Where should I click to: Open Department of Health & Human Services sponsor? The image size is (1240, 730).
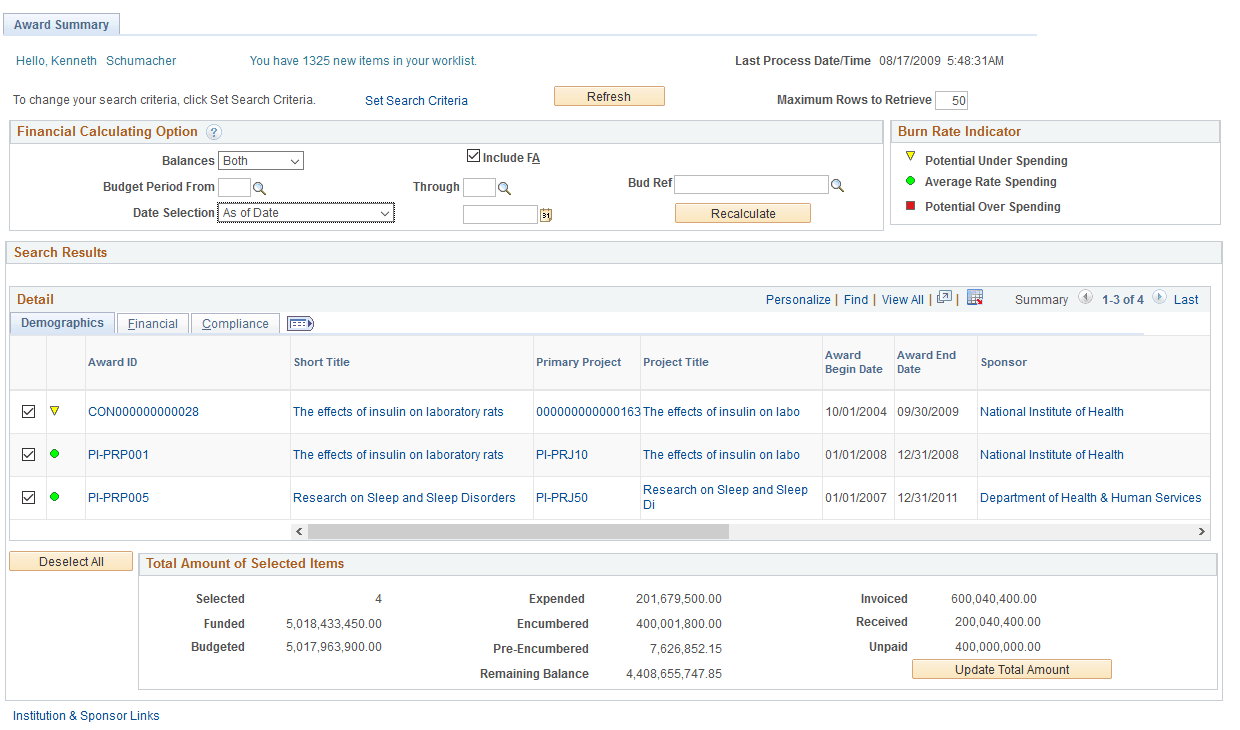1091,498
